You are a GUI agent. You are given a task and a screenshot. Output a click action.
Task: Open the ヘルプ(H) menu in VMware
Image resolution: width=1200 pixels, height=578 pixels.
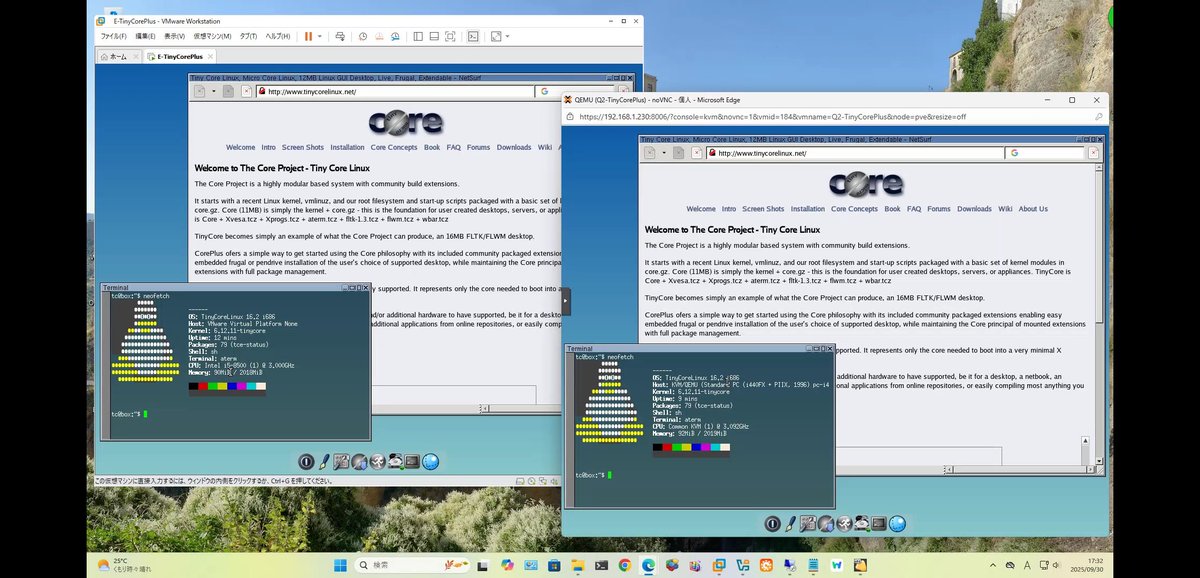point(278,36)
